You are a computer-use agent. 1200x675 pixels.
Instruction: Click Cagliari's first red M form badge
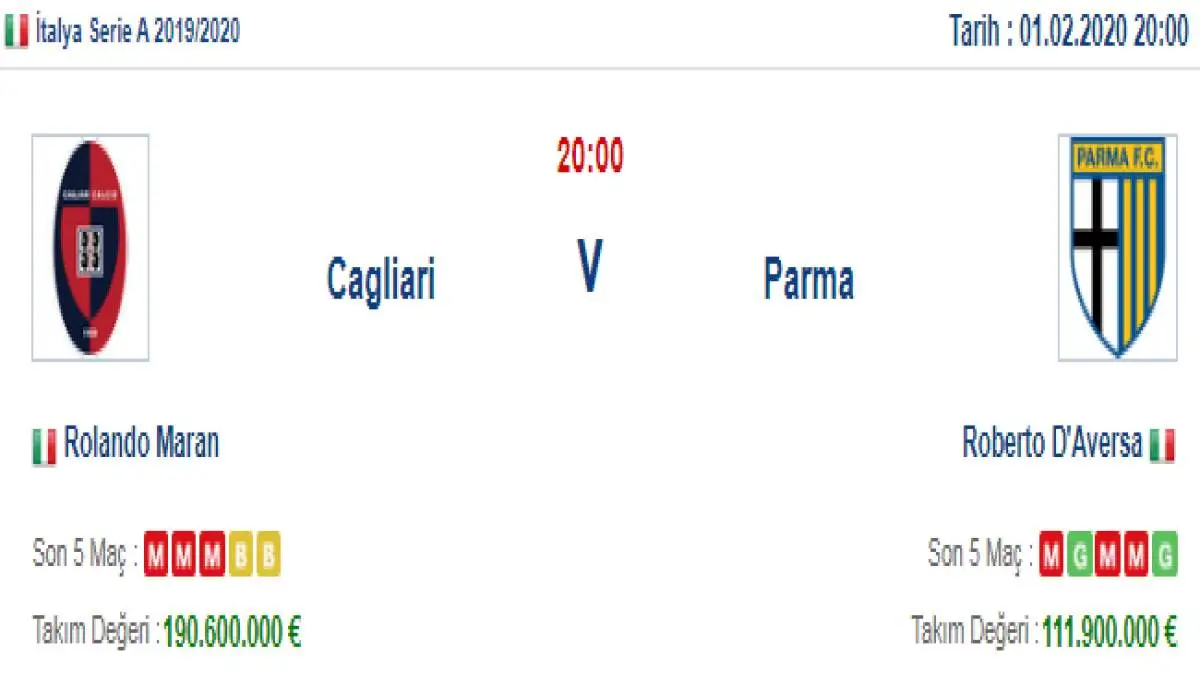[x=156, y=556]
